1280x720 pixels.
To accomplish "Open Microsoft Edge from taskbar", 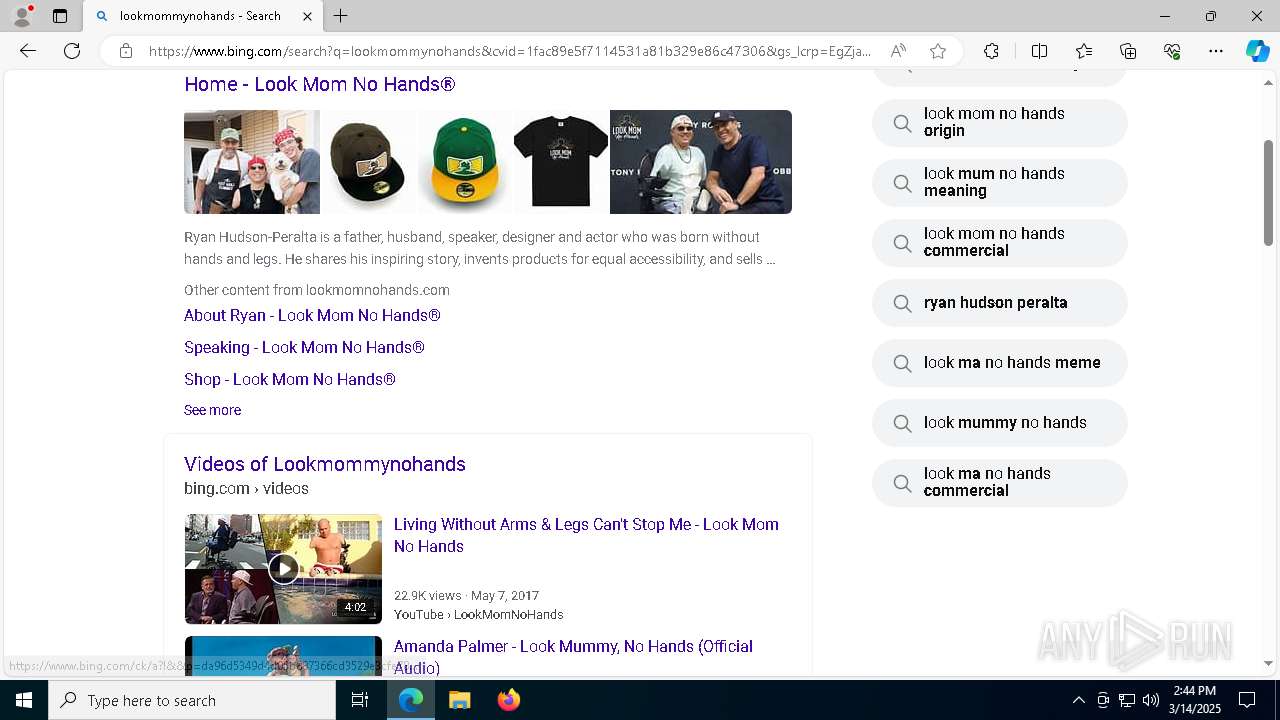I will [411, 700].
